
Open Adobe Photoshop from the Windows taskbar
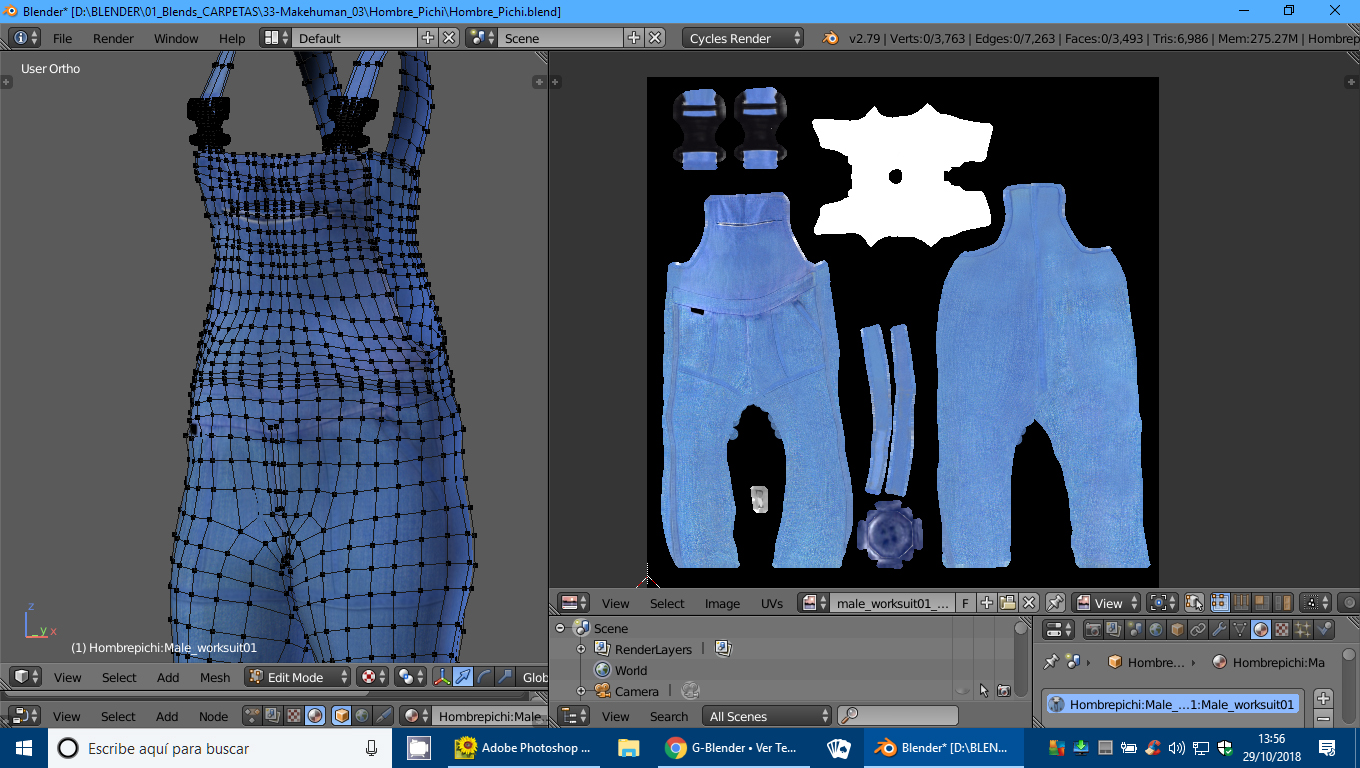tap(524, 748)
